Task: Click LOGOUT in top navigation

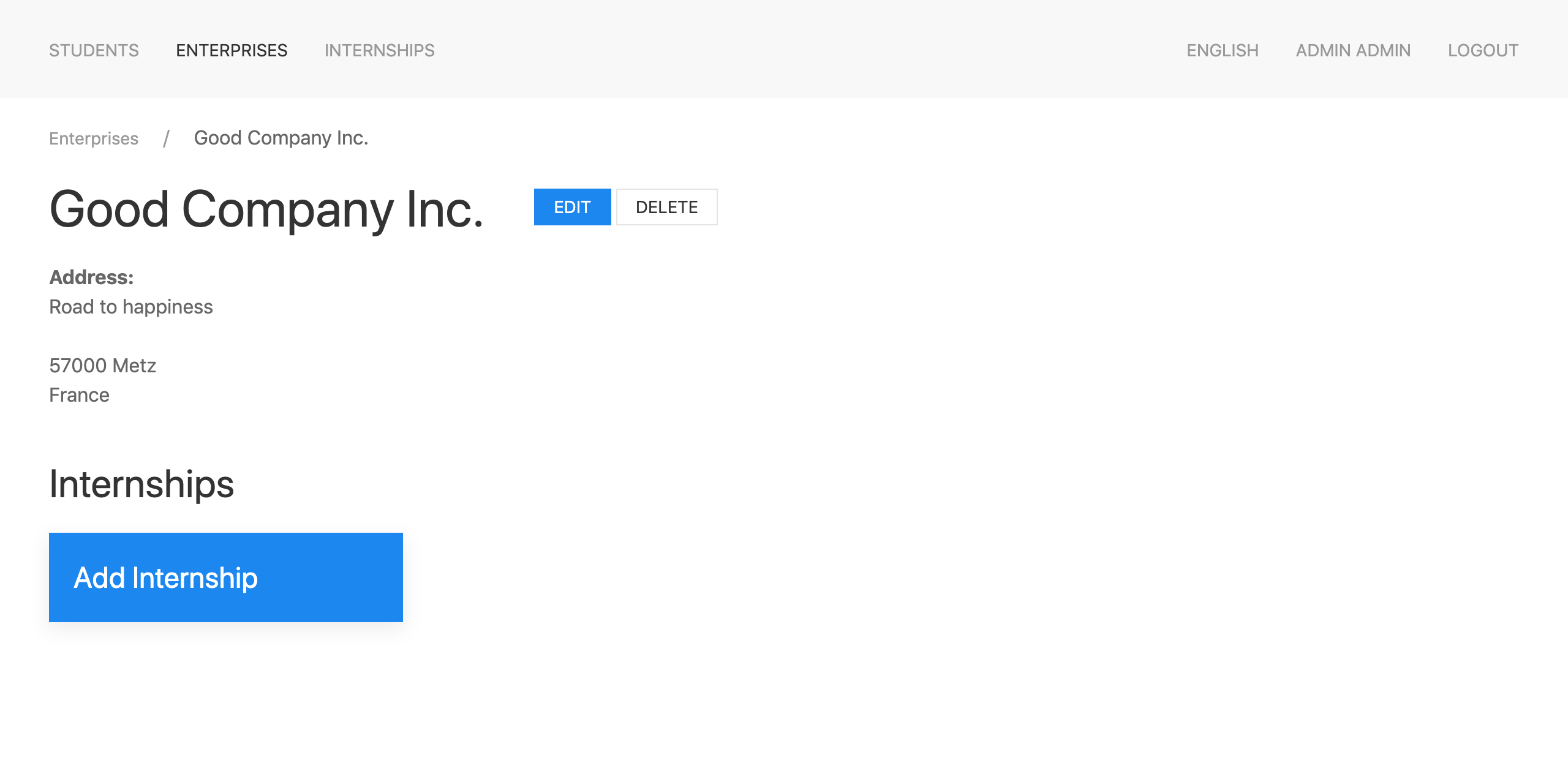Action: (1483, 50)
